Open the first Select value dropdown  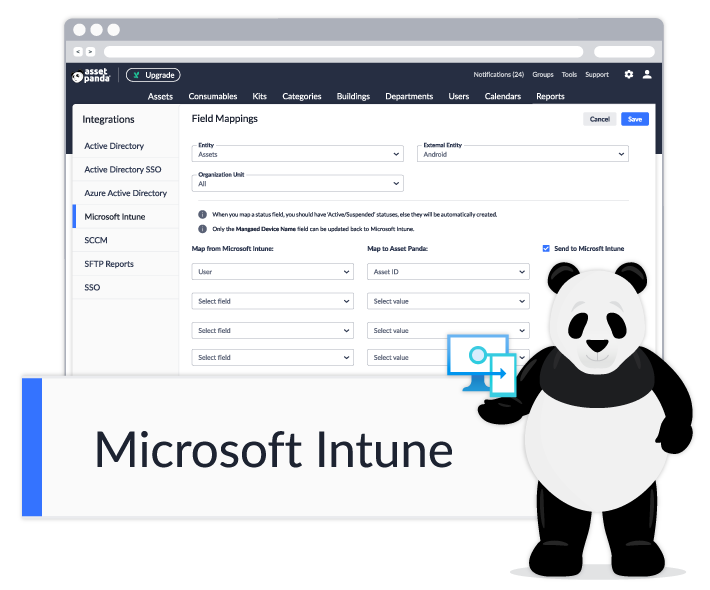coord(448,301)
